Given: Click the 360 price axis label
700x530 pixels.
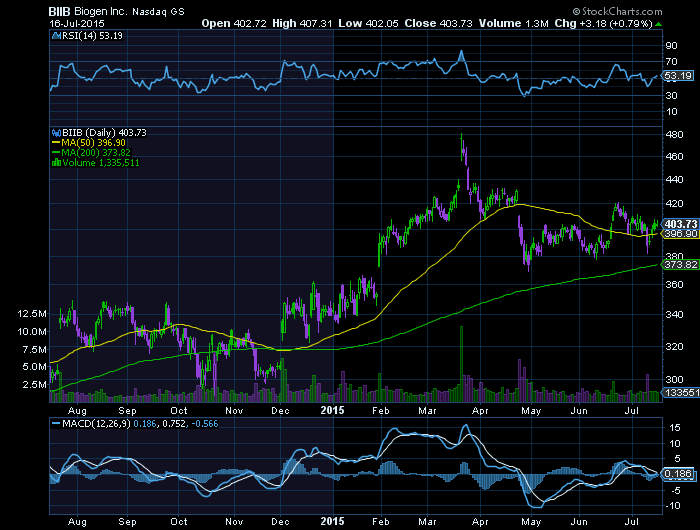Looking at the screenshot, I should (674, 285).
